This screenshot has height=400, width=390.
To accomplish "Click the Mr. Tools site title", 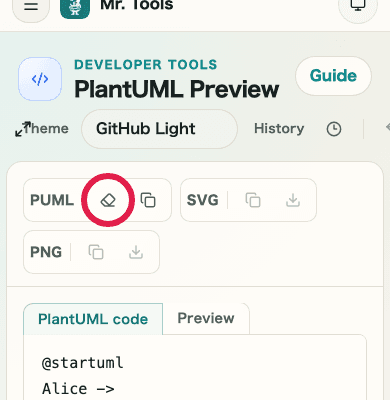I will (x=137, y=5).
